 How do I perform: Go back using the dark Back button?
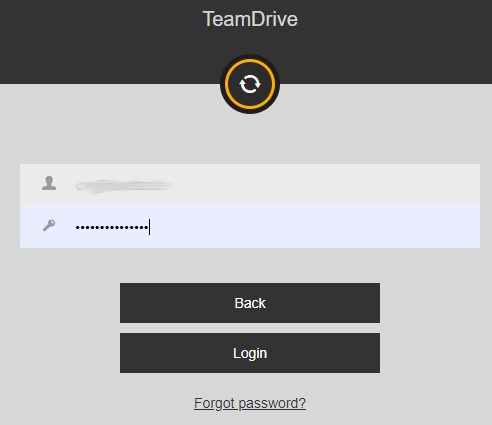tap(250, 303)
